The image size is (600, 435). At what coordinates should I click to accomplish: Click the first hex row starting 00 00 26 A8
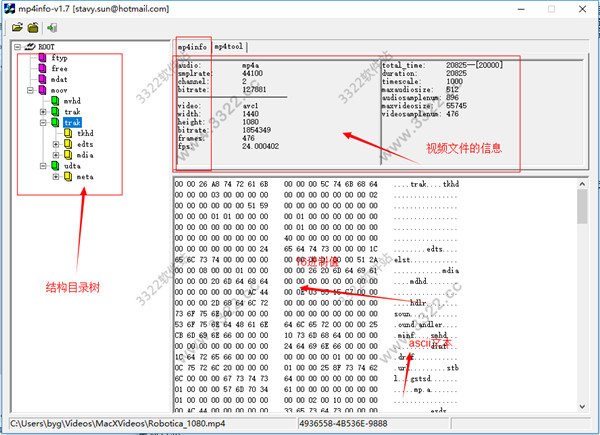click(x=276, y=184)
